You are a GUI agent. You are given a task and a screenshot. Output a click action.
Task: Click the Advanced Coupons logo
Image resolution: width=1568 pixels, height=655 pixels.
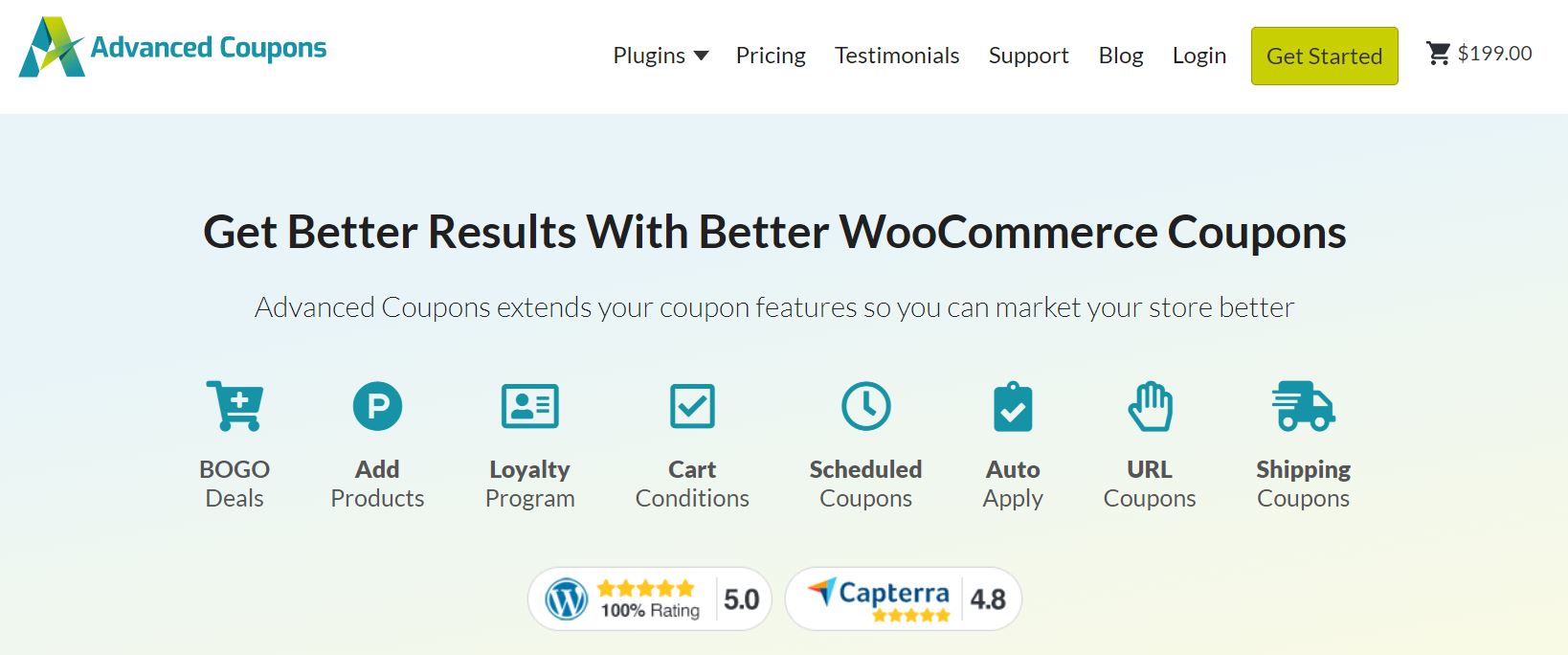pyautogui.click(x=172, y=47)
